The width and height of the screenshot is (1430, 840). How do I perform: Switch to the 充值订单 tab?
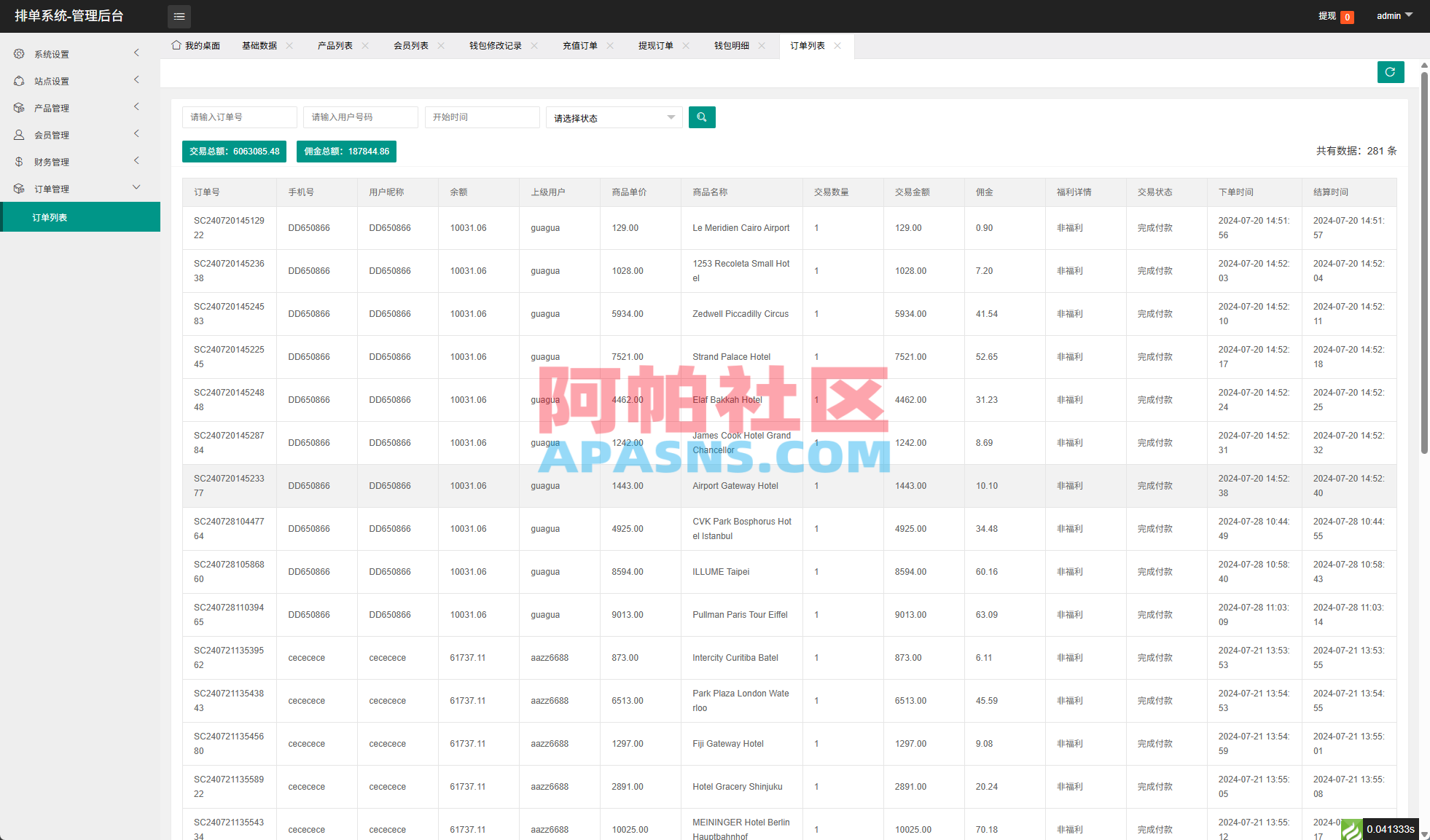click(x=579, y=45)
